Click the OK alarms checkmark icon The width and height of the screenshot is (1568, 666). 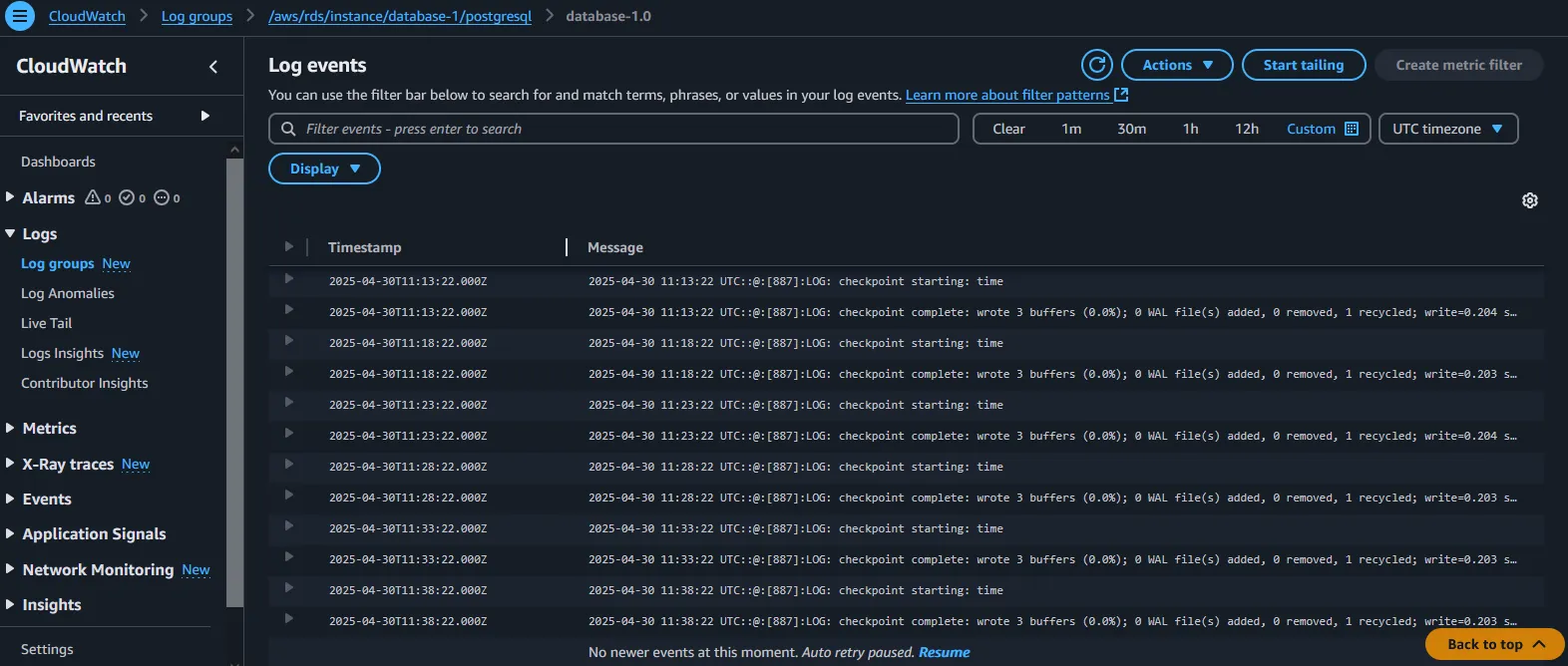[x=127, y=197]
